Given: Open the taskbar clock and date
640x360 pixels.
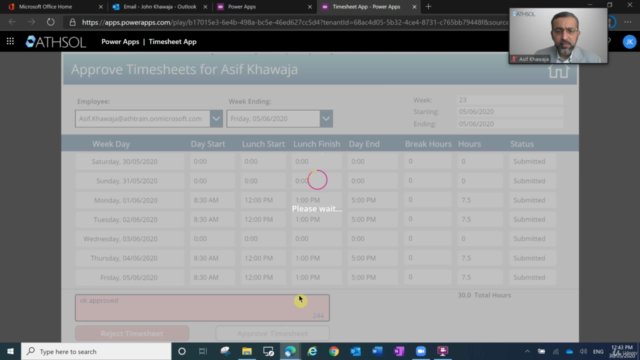Looking at the screenshot, I should pyautogui.click(x=622, y=351).
